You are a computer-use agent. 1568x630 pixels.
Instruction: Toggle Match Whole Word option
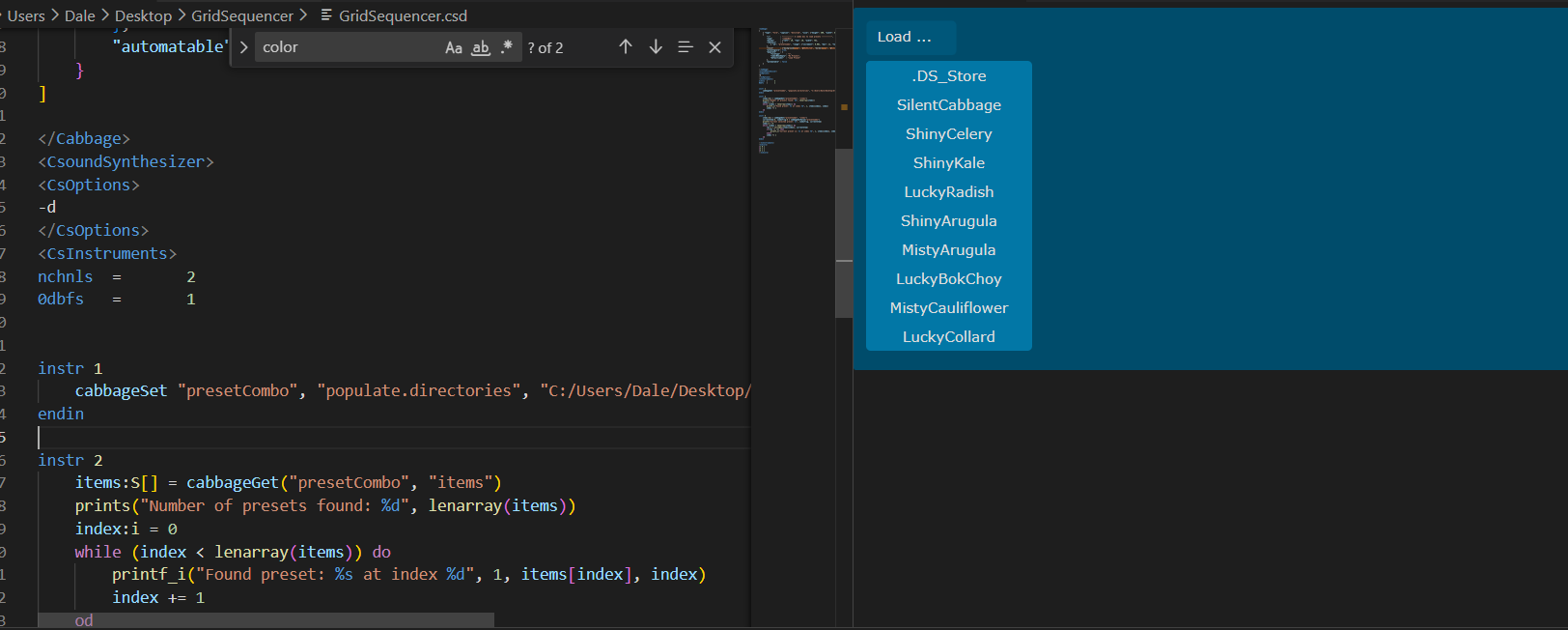coord(480,47)
